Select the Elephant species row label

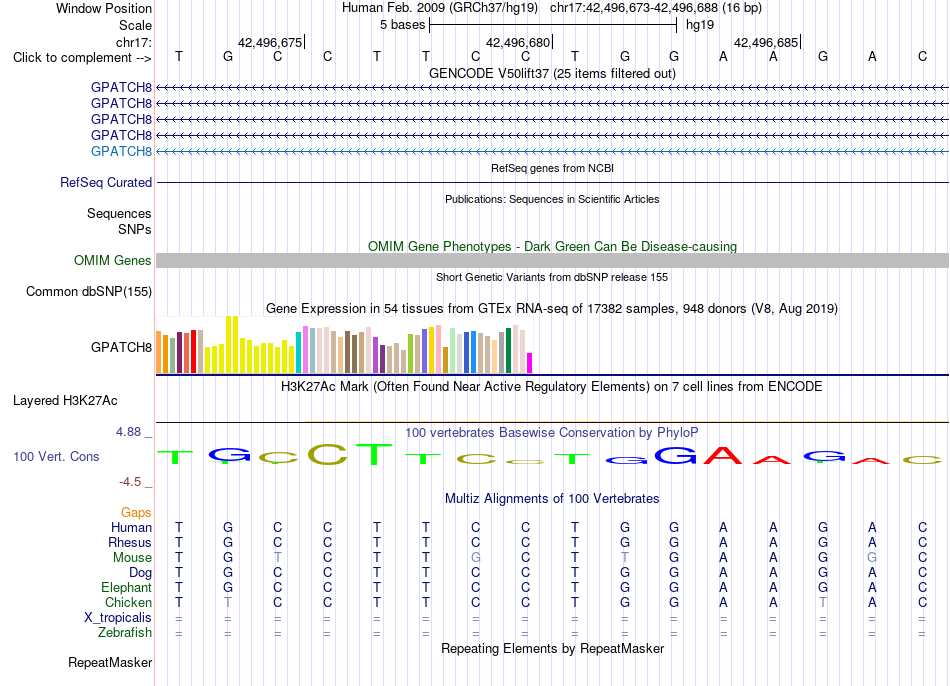[x=126, y=587]
